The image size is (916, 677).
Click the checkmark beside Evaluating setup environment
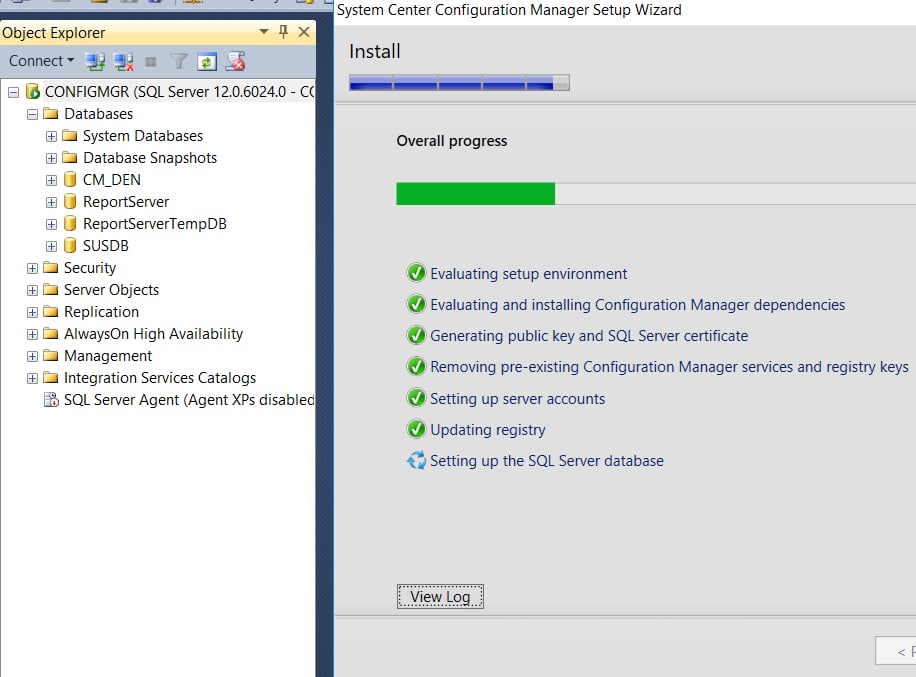pyautogui.click(x=416, y=273)
